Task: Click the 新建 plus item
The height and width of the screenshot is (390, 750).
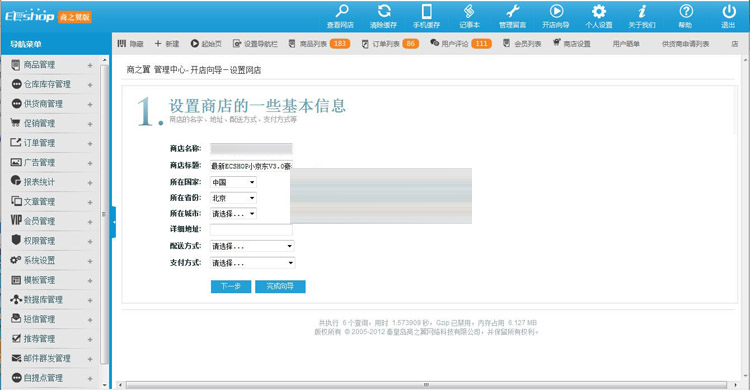Action: pos(166,44)
